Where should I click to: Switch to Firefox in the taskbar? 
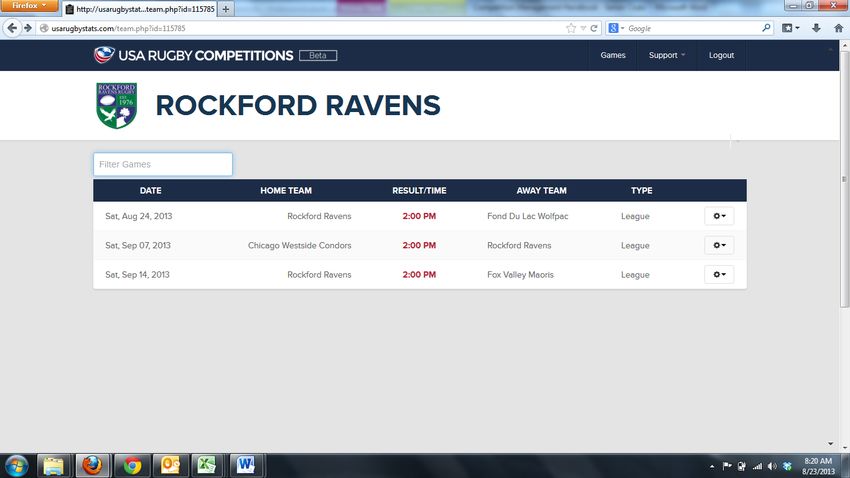click(92, 466)
